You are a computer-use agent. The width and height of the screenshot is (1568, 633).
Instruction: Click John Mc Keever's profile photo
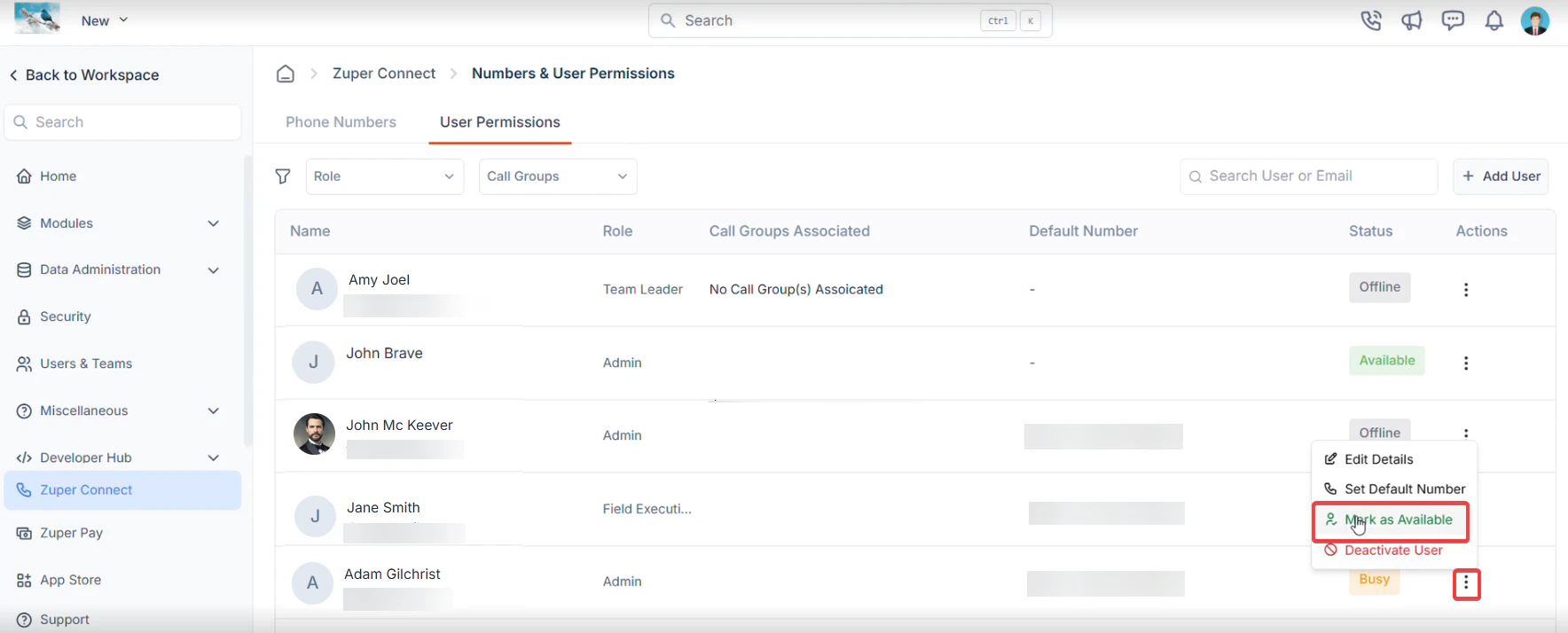[314, 434]
